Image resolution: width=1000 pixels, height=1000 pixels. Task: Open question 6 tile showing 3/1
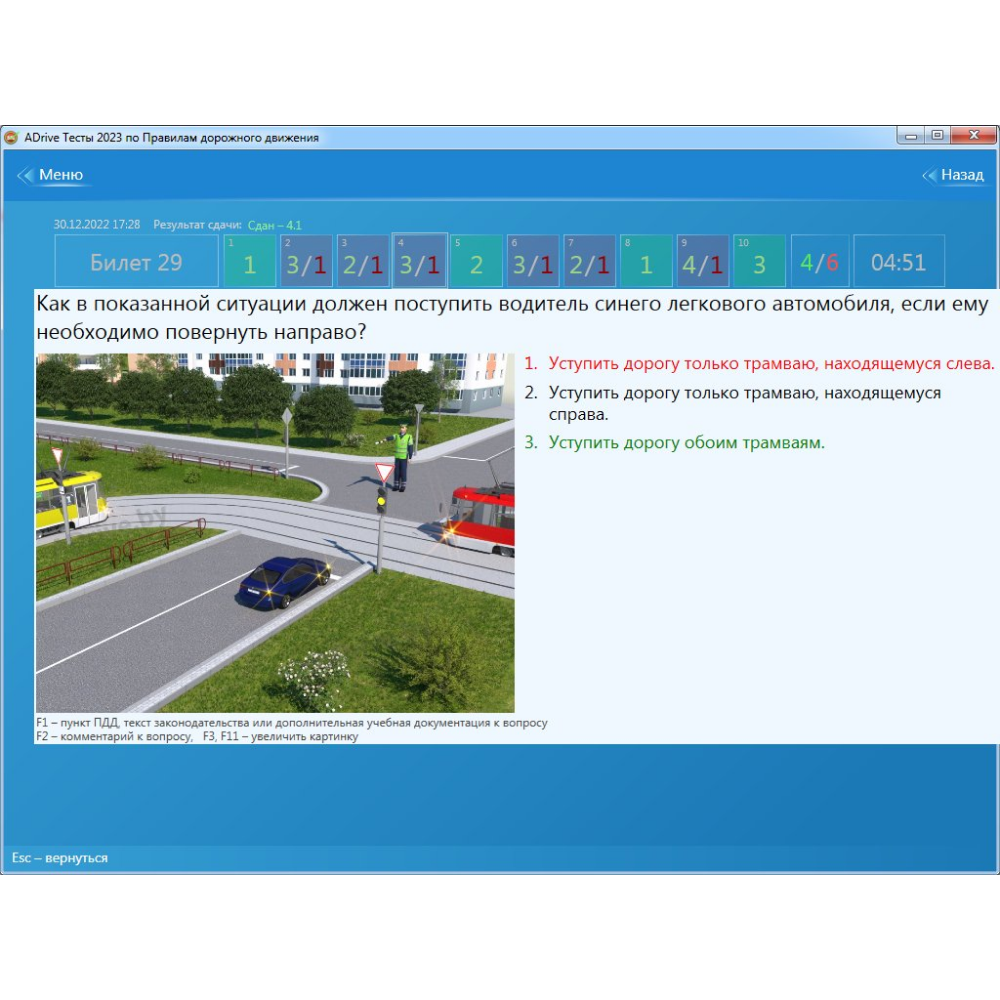(533, 261)
